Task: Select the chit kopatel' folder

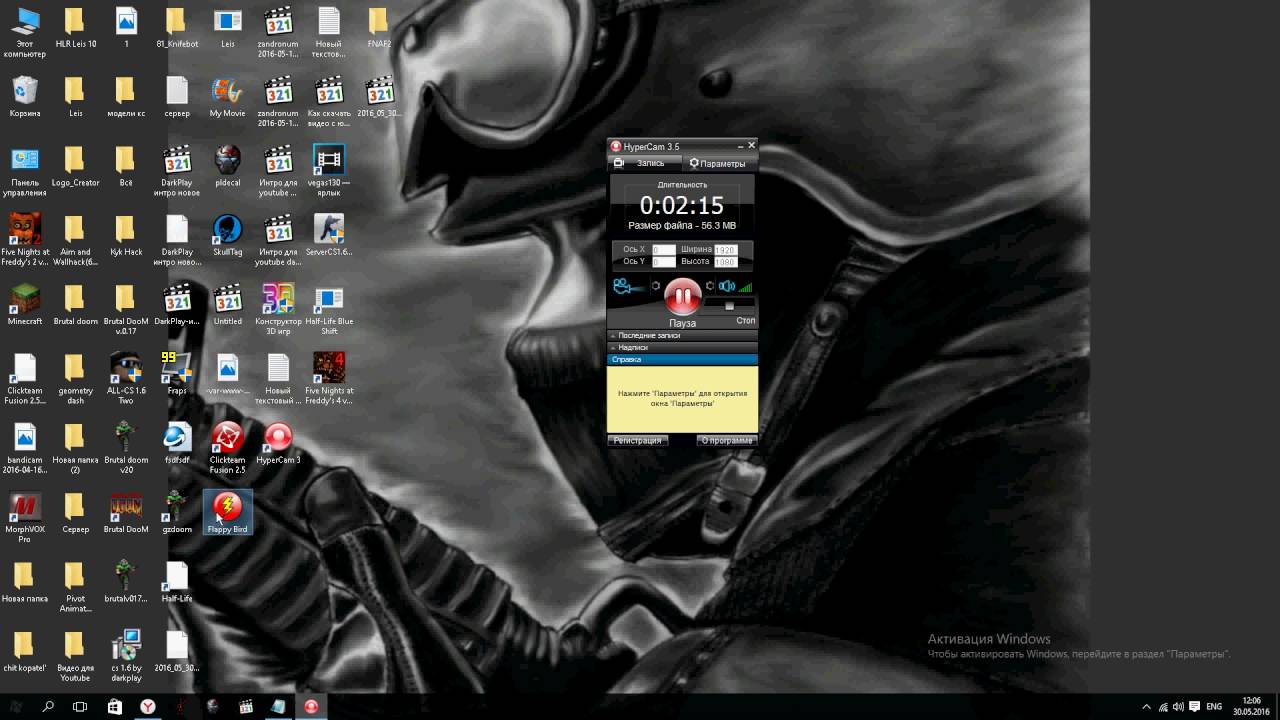Action: pyautogui.click(x=25, y=651)
